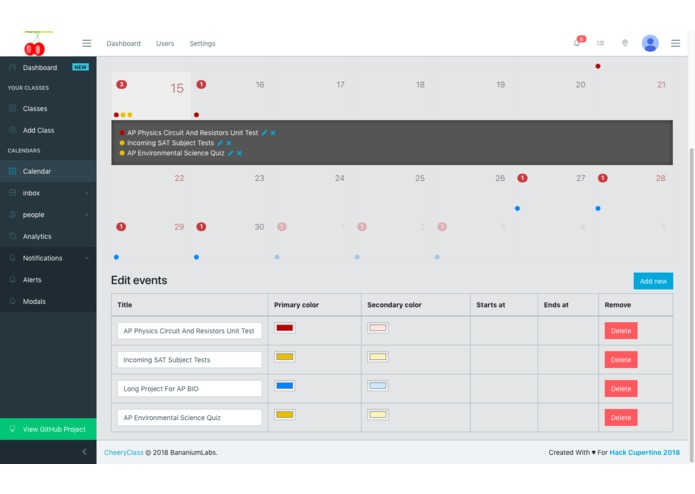The width and height of the screenshot is (695, 494).
Task: Open Long Project secondary light blue swatch
Action: click(x=378, y=385)
